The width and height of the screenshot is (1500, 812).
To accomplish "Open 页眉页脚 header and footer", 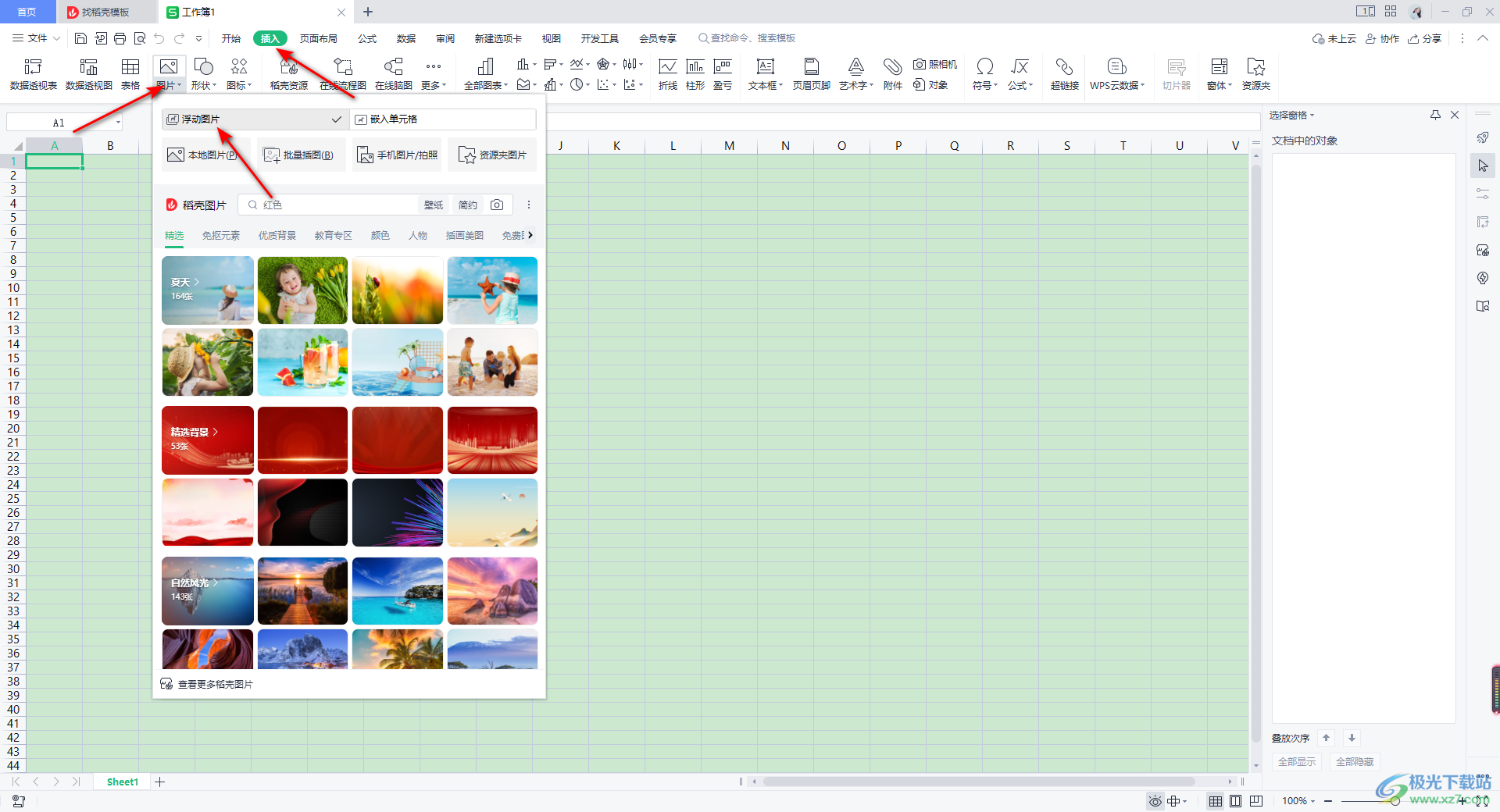I will [x=812, y=74].
